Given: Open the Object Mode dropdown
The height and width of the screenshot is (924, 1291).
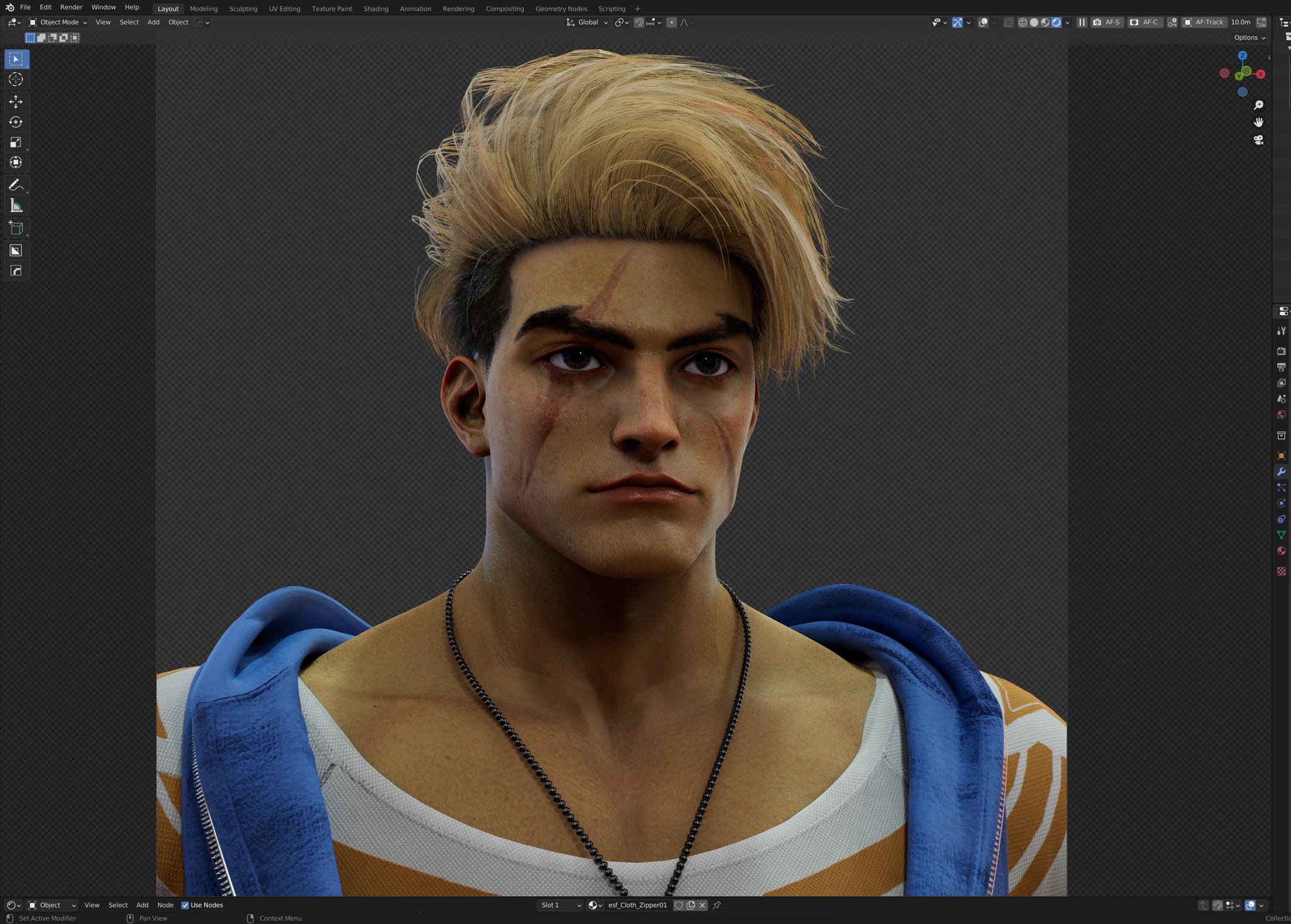Looking at the screenshot, I should [x=58, y=22].
